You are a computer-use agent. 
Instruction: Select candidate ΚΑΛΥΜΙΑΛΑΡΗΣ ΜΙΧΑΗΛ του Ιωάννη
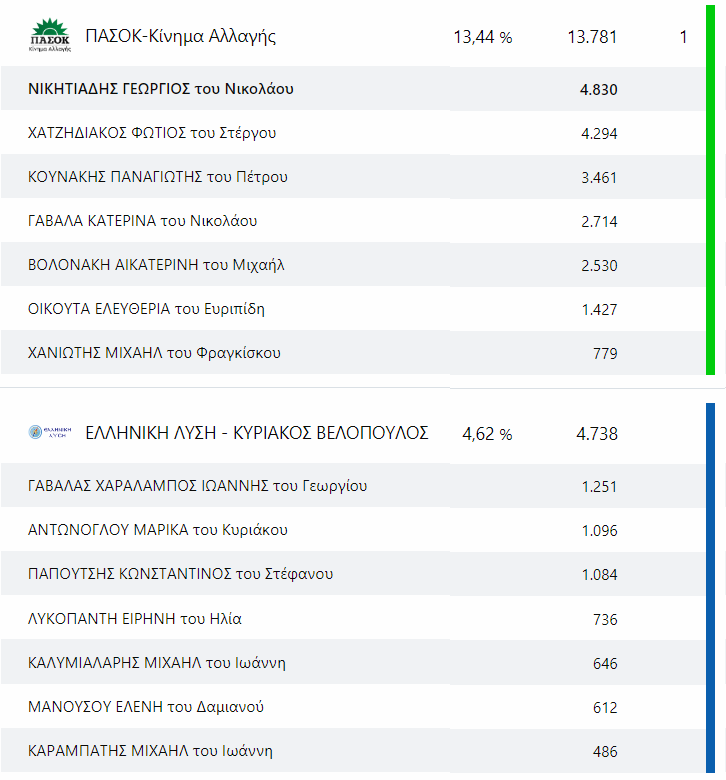pyautogui.click(x=157, y=663)
